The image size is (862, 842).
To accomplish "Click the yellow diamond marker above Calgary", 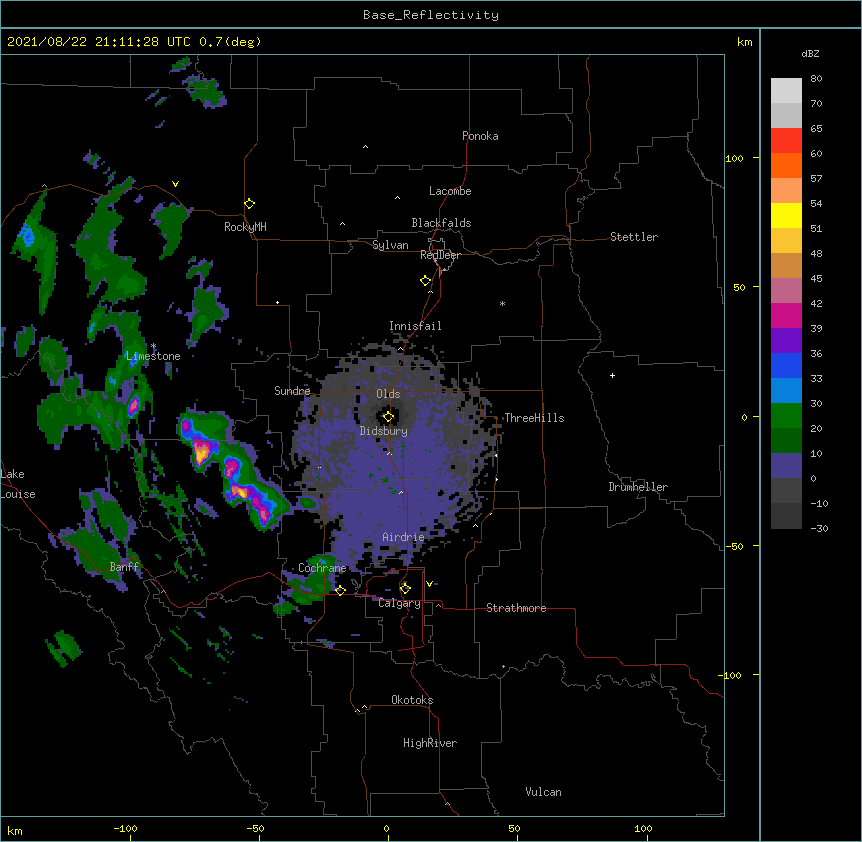I will [x=405, y=589].
